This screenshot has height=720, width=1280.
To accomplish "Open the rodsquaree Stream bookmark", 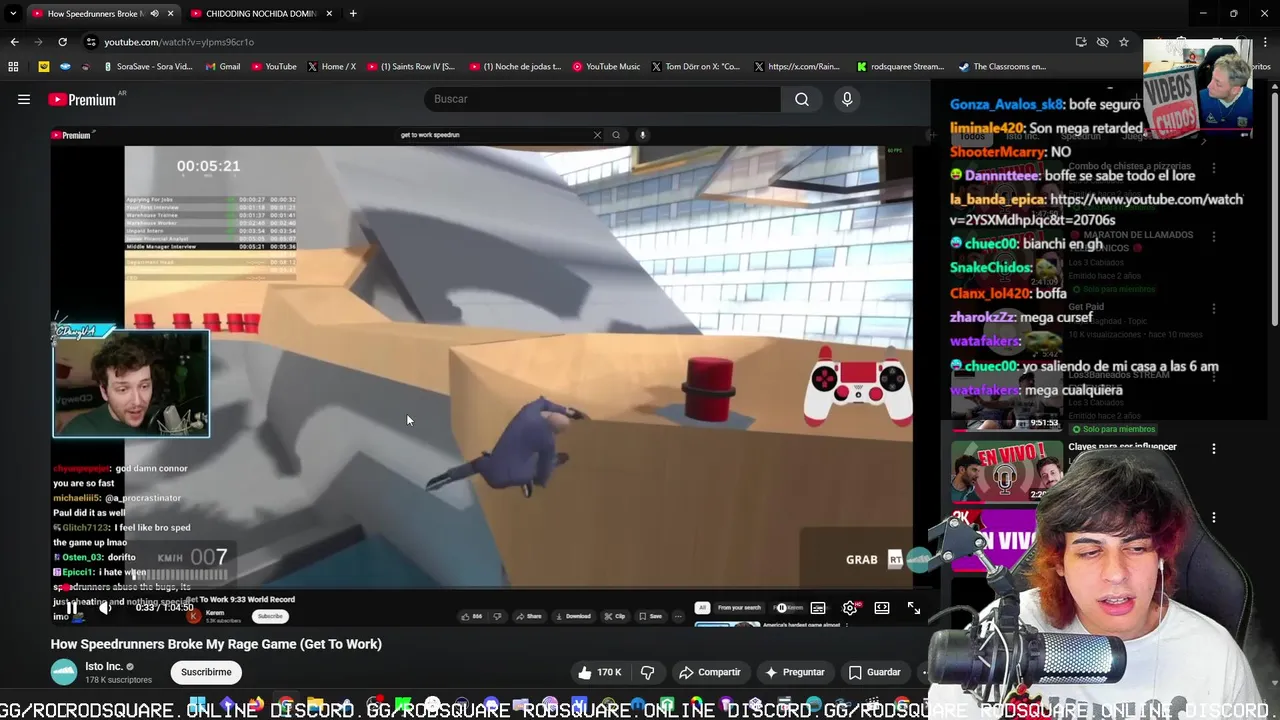I will click(x=901, y=67).
